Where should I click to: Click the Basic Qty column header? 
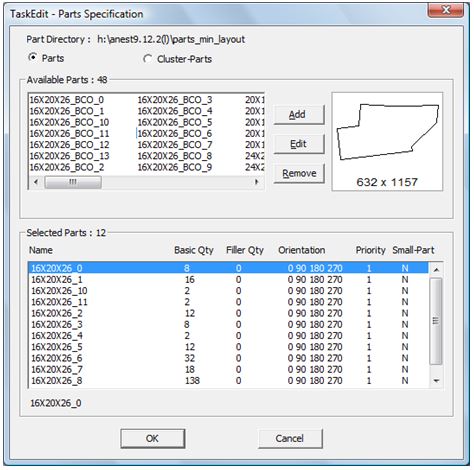pos(194,250)
